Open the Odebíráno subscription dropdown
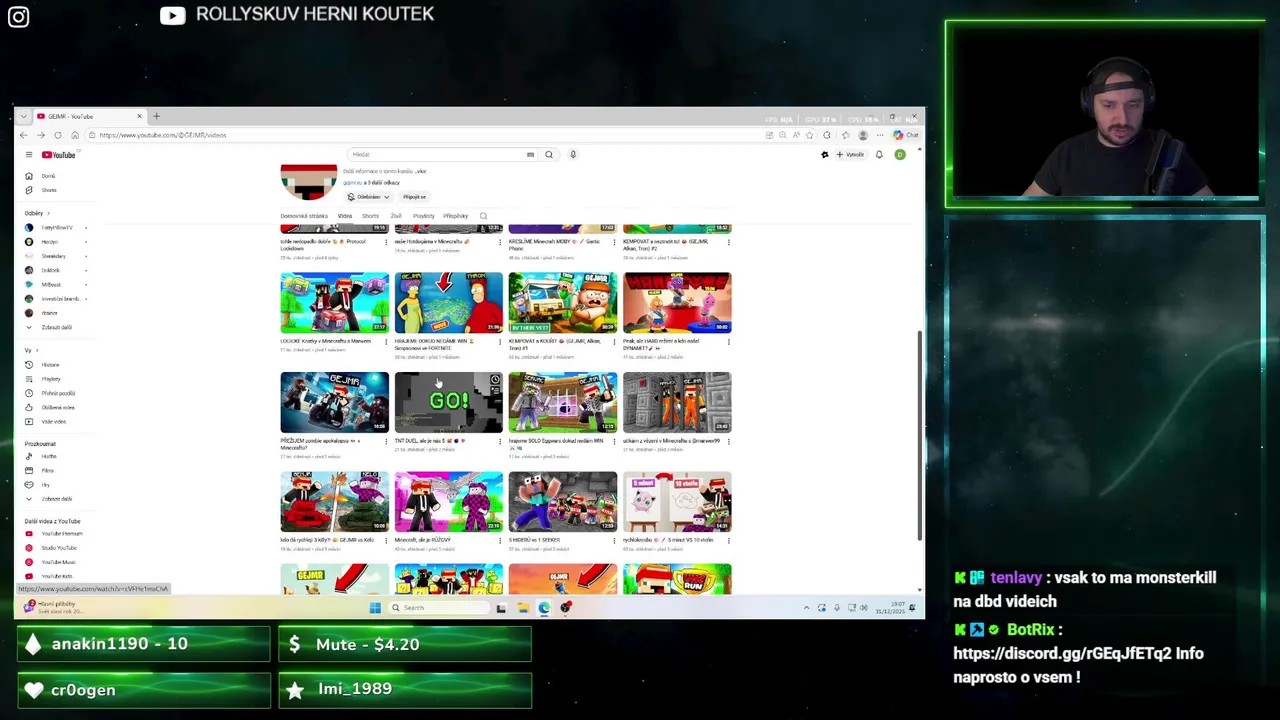Image resolution: width=1280 pixels, height=720 pixels. pos(368,197)
